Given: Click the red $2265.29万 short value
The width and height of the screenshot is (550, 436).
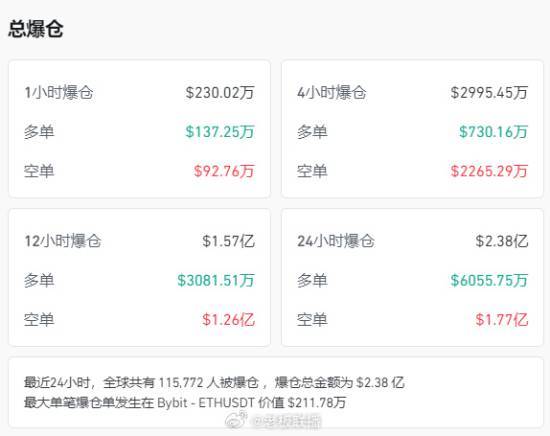Looking at the screenshot, I should [489, 171].
